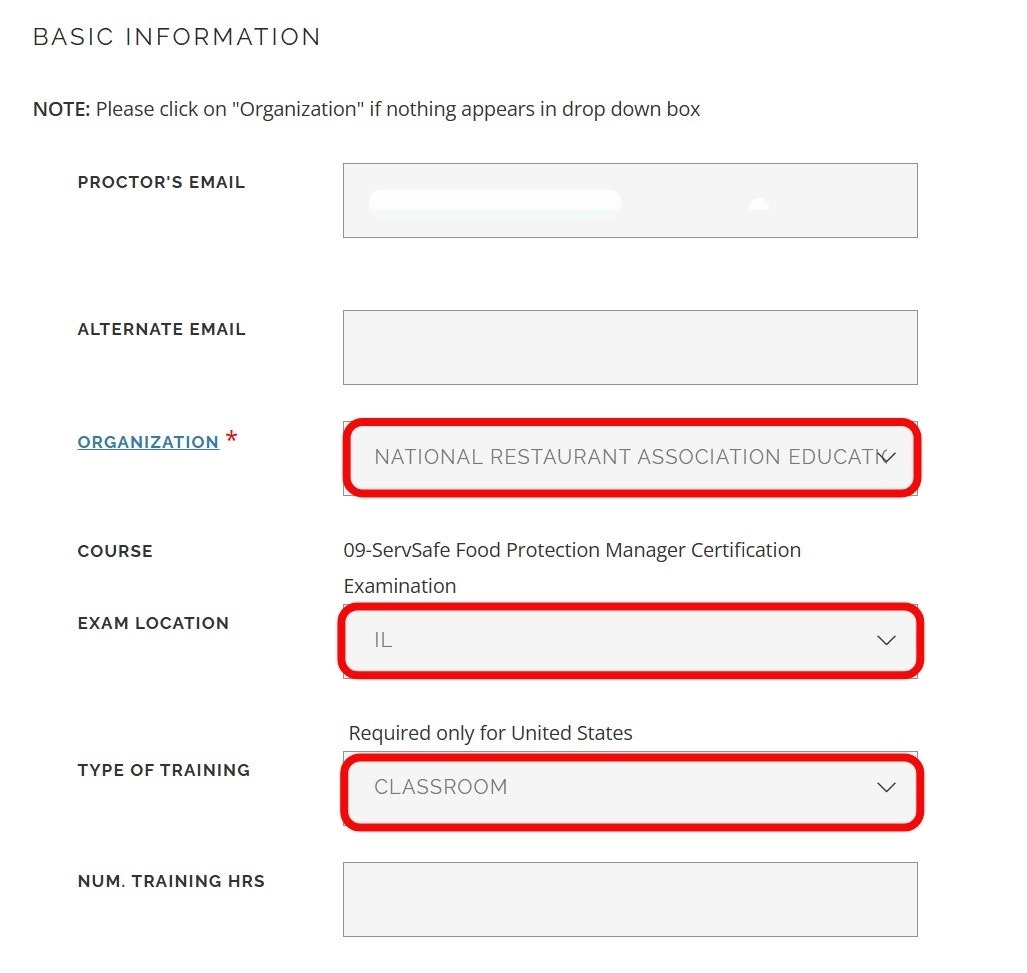Click the Proctor's Email input field
The image size is (1027, 973).
pyautogui.click(x=629, y=200)
